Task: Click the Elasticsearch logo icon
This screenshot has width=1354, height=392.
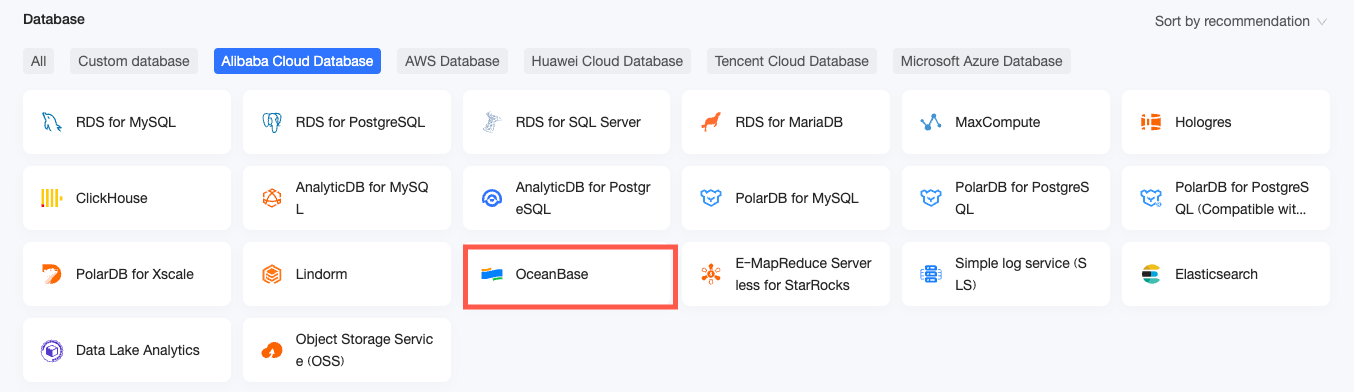Action: [x=1151, y=274]
